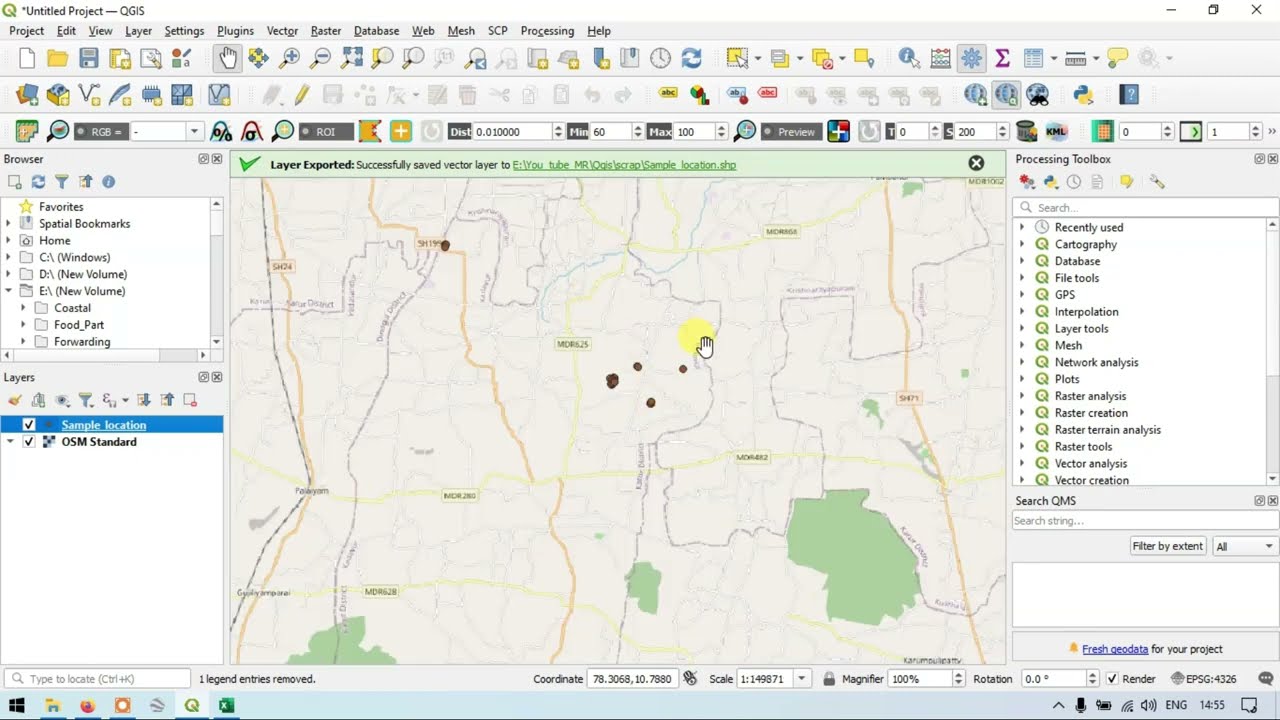Expand the Coastal folder
Image resolution: width=1280 pixels, height=720 pixels.
coord(23,308)
